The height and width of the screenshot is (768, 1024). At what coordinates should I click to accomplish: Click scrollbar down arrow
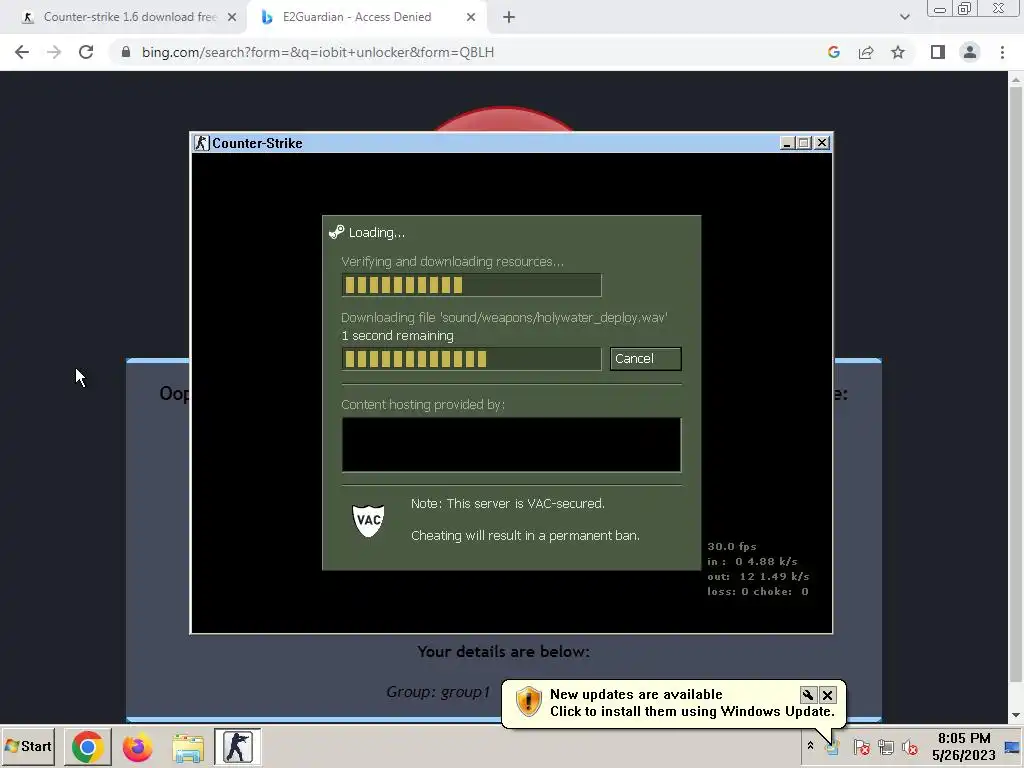point(1016,716)
